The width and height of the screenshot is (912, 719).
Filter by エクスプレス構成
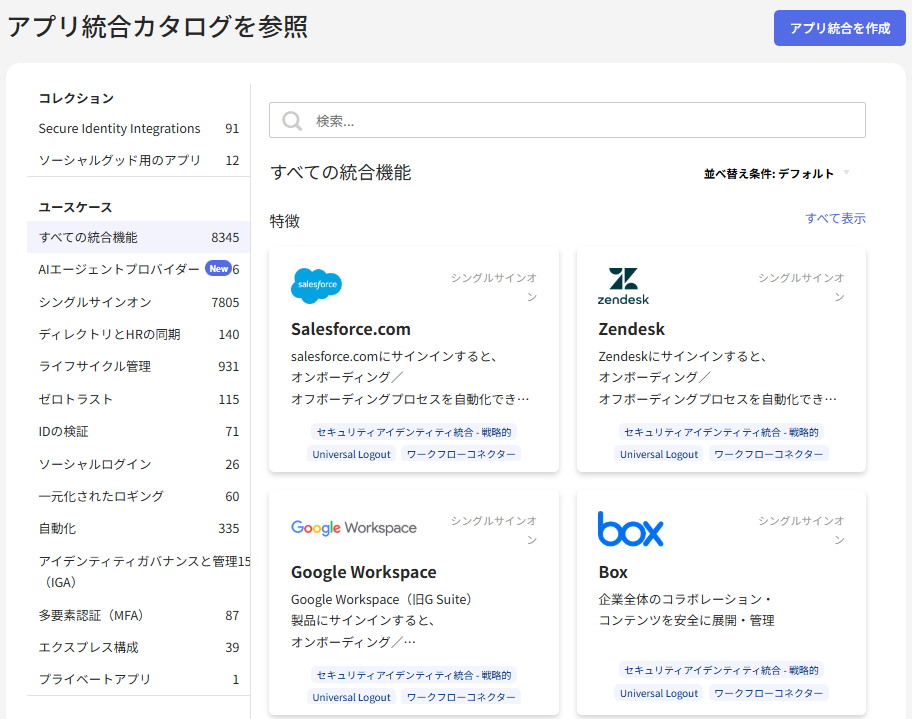(138, 647)
